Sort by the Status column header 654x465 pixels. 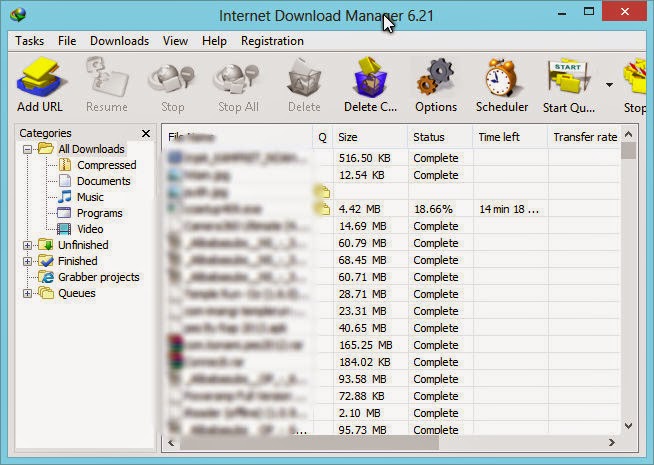tap(440, 137)
